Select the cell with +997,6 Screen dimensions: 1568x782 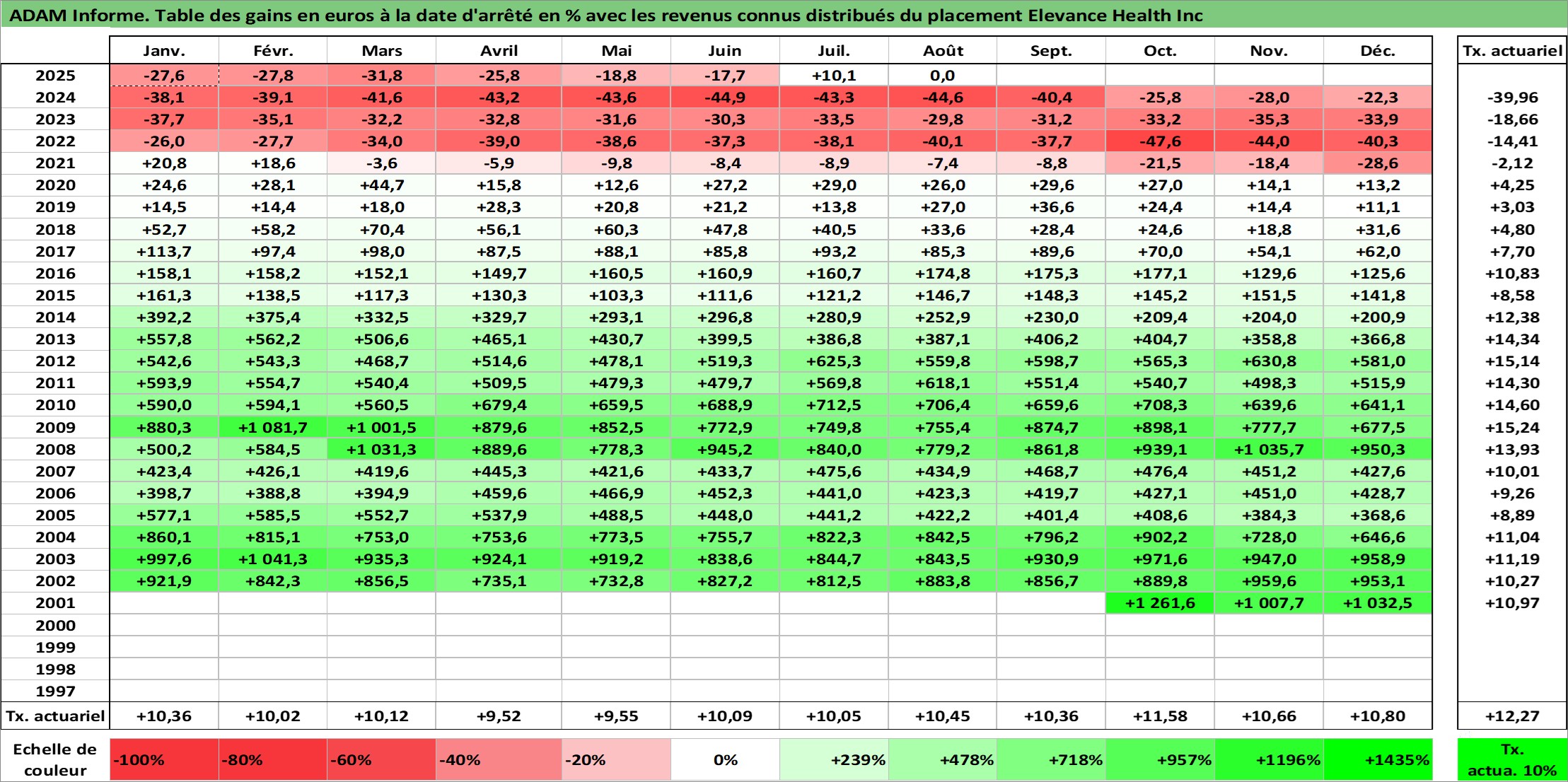tap(164, 559)
